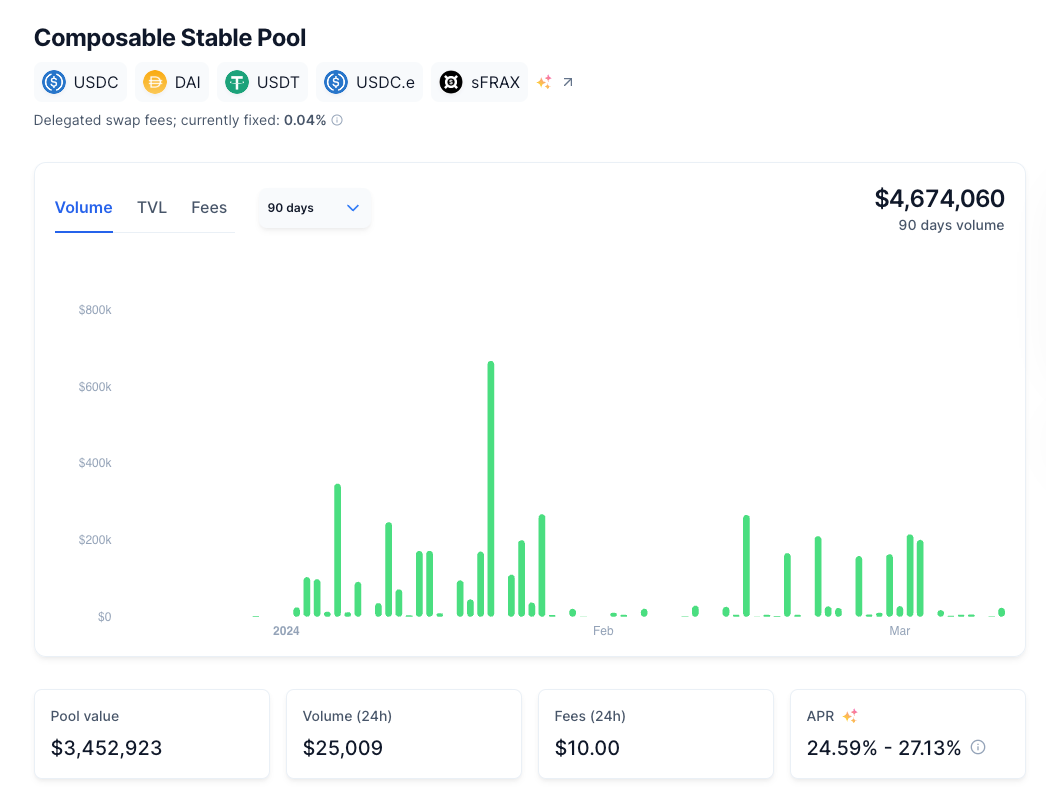Switch to the Fees tab

209,208
